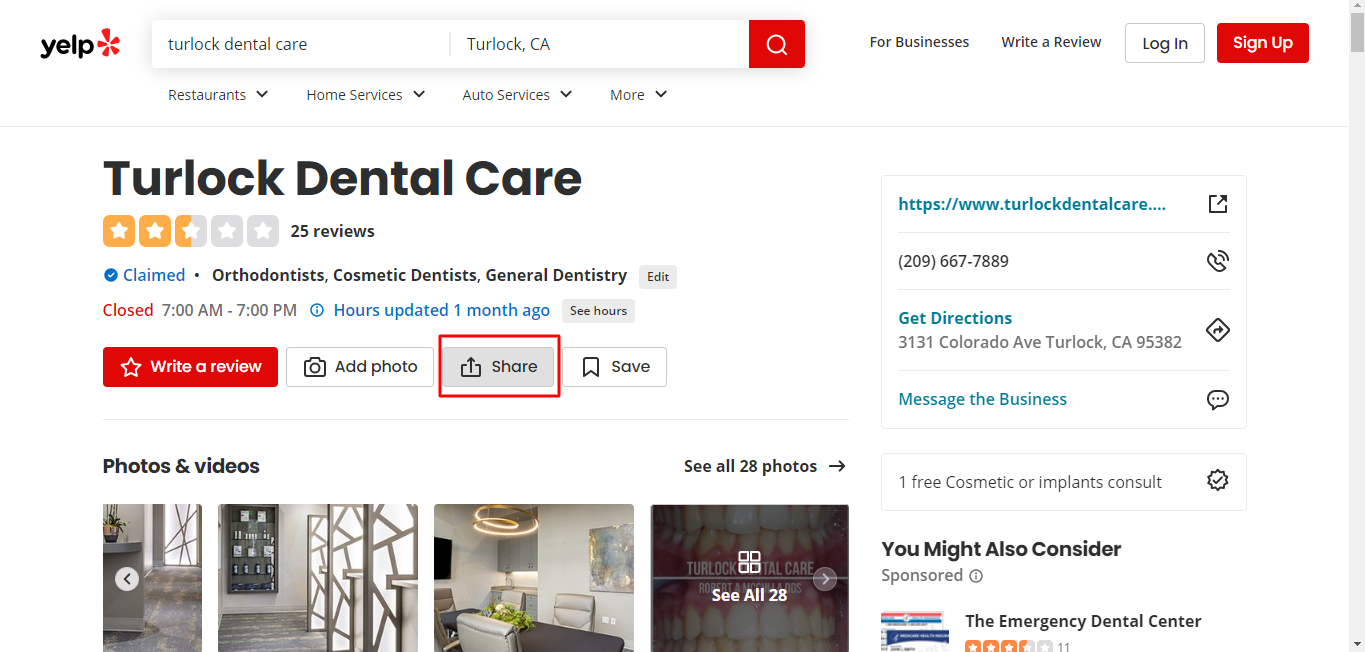Click the next photo arrow

(x=825, y=579)
